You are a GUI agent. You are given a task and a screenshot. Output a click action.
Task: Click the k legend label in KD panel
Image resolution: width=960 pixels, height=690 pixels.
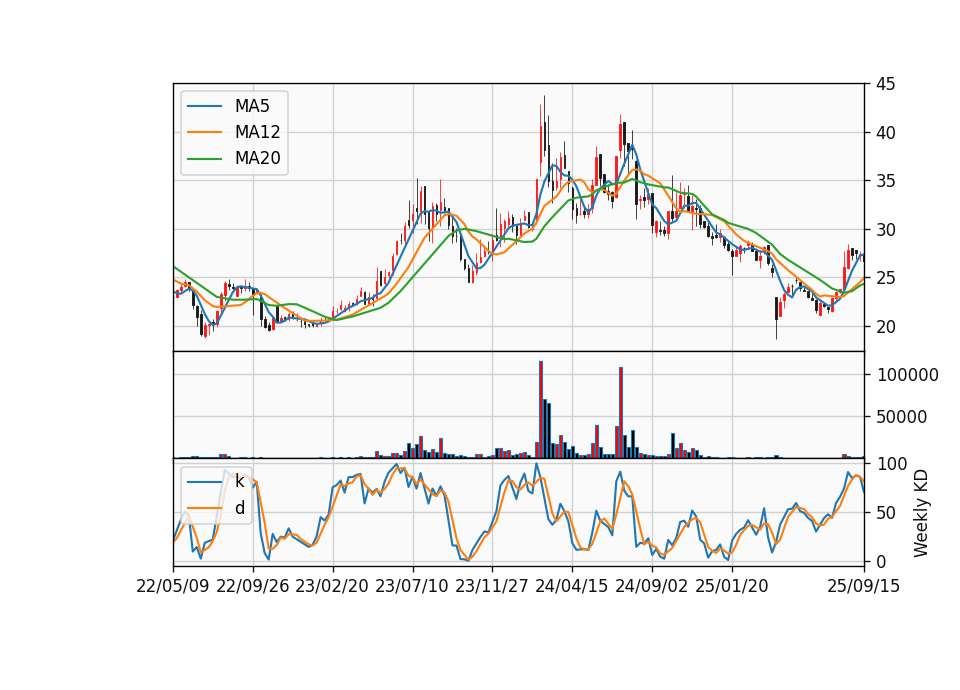(x=239, y=481)
